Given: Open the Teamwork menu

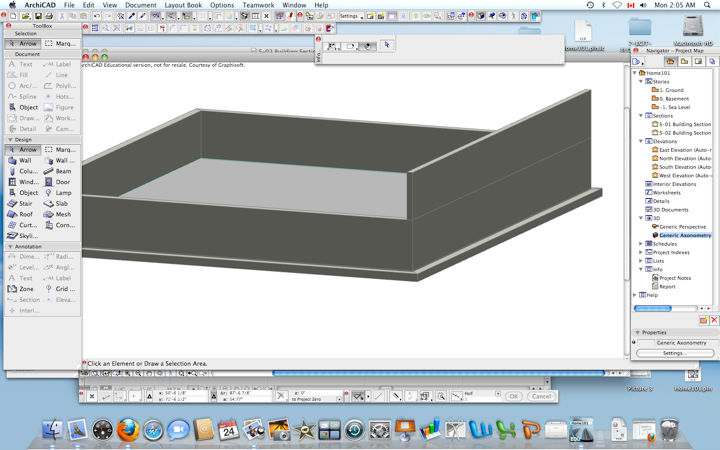Looking at the screenshot, I should (x=258, y=5).
